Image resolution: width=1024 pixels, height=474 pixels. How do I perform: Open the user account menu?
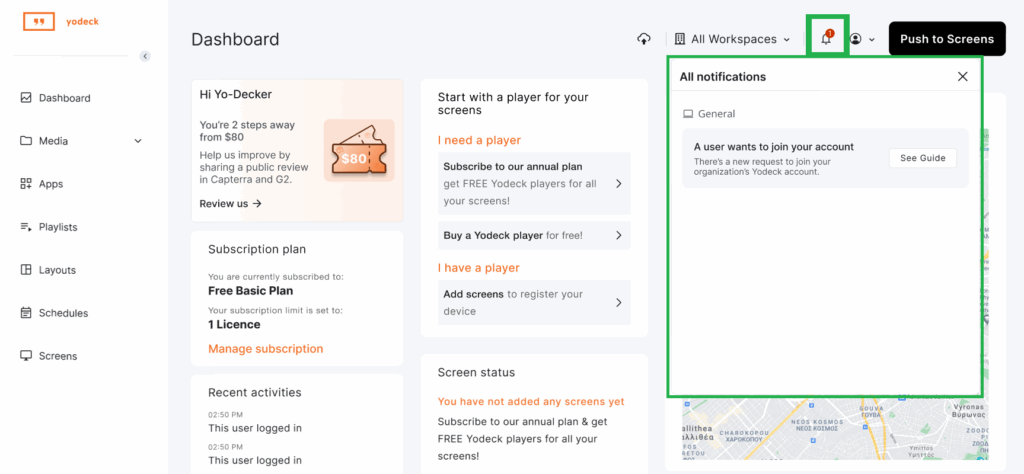point(861,39)
